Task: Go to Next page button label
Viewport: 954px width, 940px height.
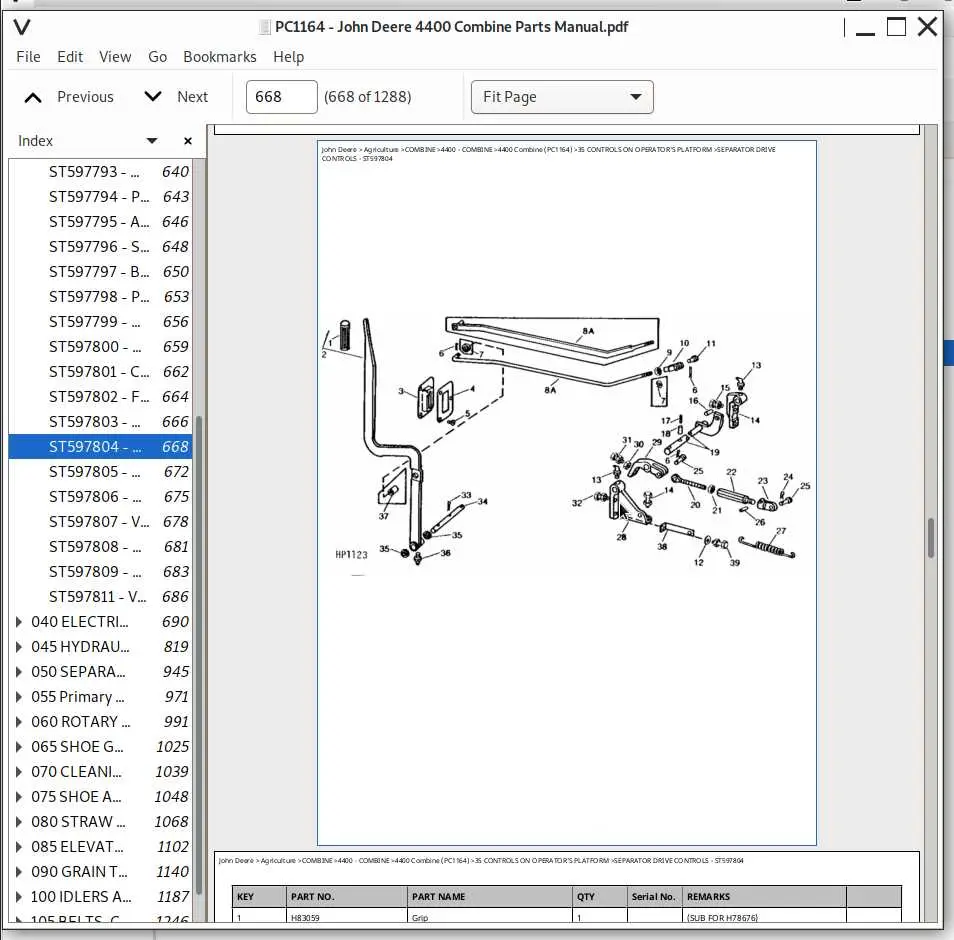Action: [192, 97]
